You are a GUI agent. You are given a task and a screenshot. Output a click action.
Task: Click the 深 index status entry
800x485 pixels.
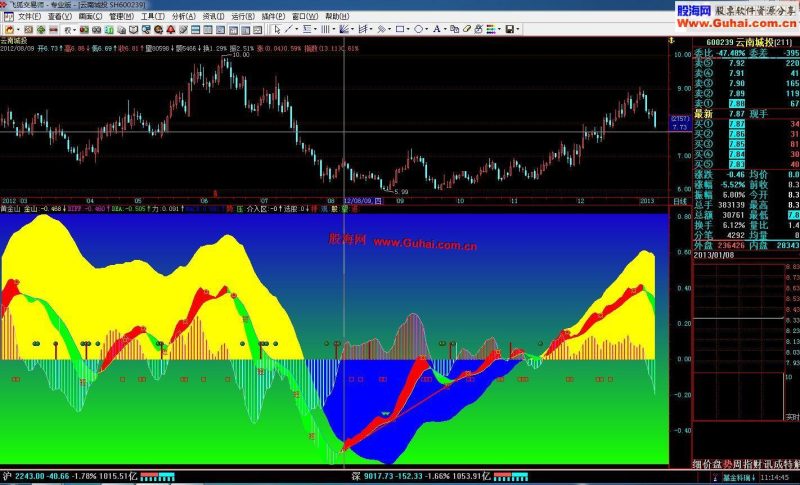coord(421,476)
